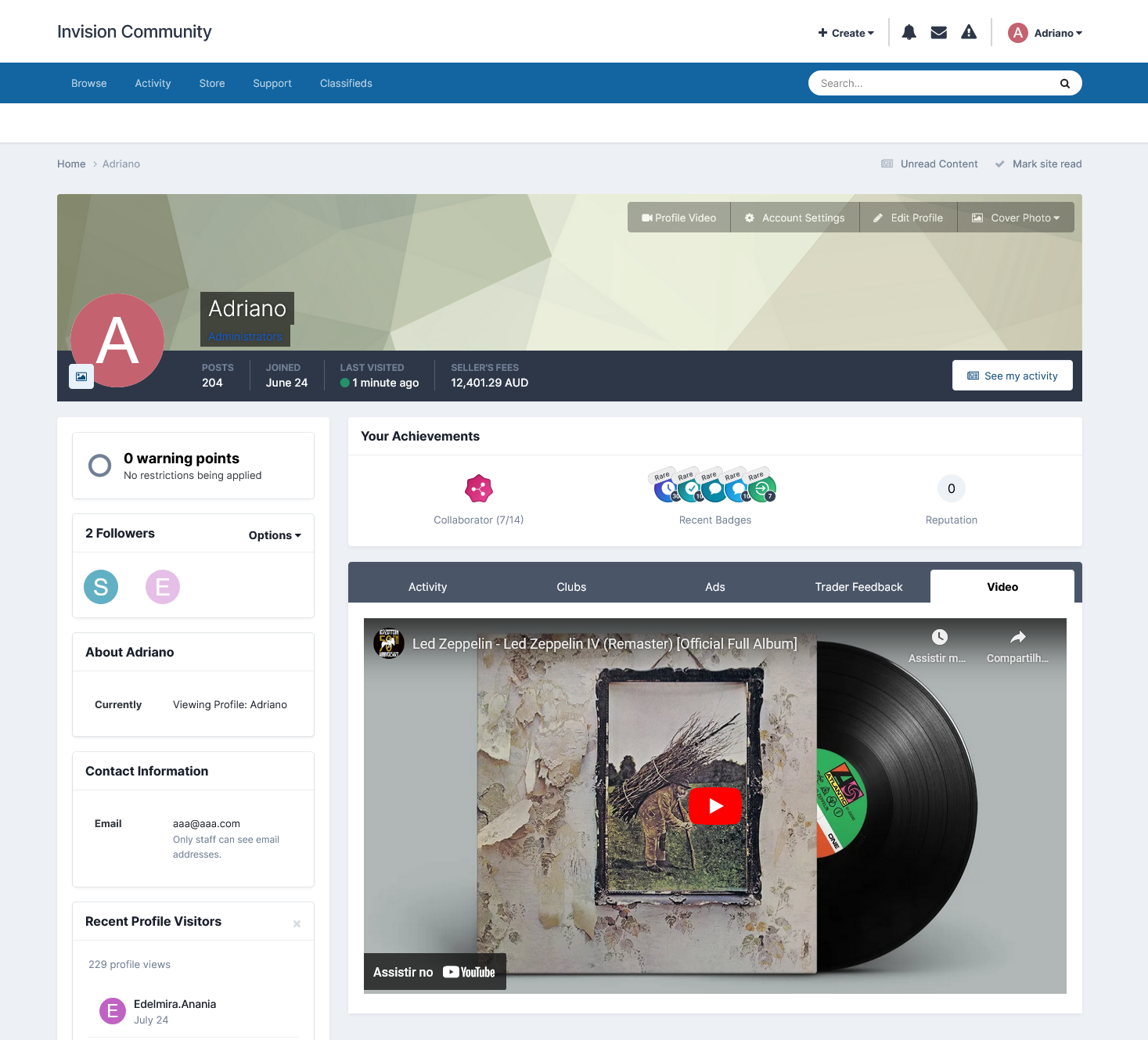Viewport: 1148px width, 1040px height.
Task: Select the Clubs profile tab
Action: tap(571, 587)
